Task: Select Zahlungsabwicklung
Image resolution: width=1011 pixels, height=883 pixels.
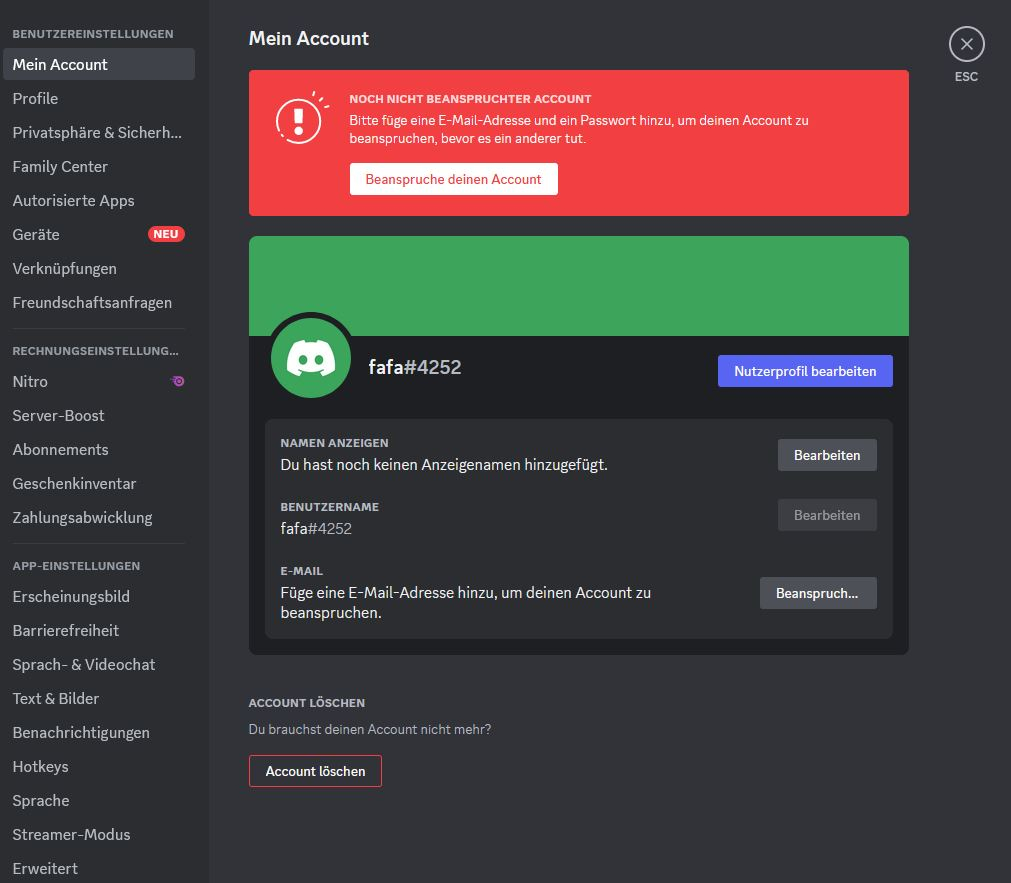Action: point(99,517)
